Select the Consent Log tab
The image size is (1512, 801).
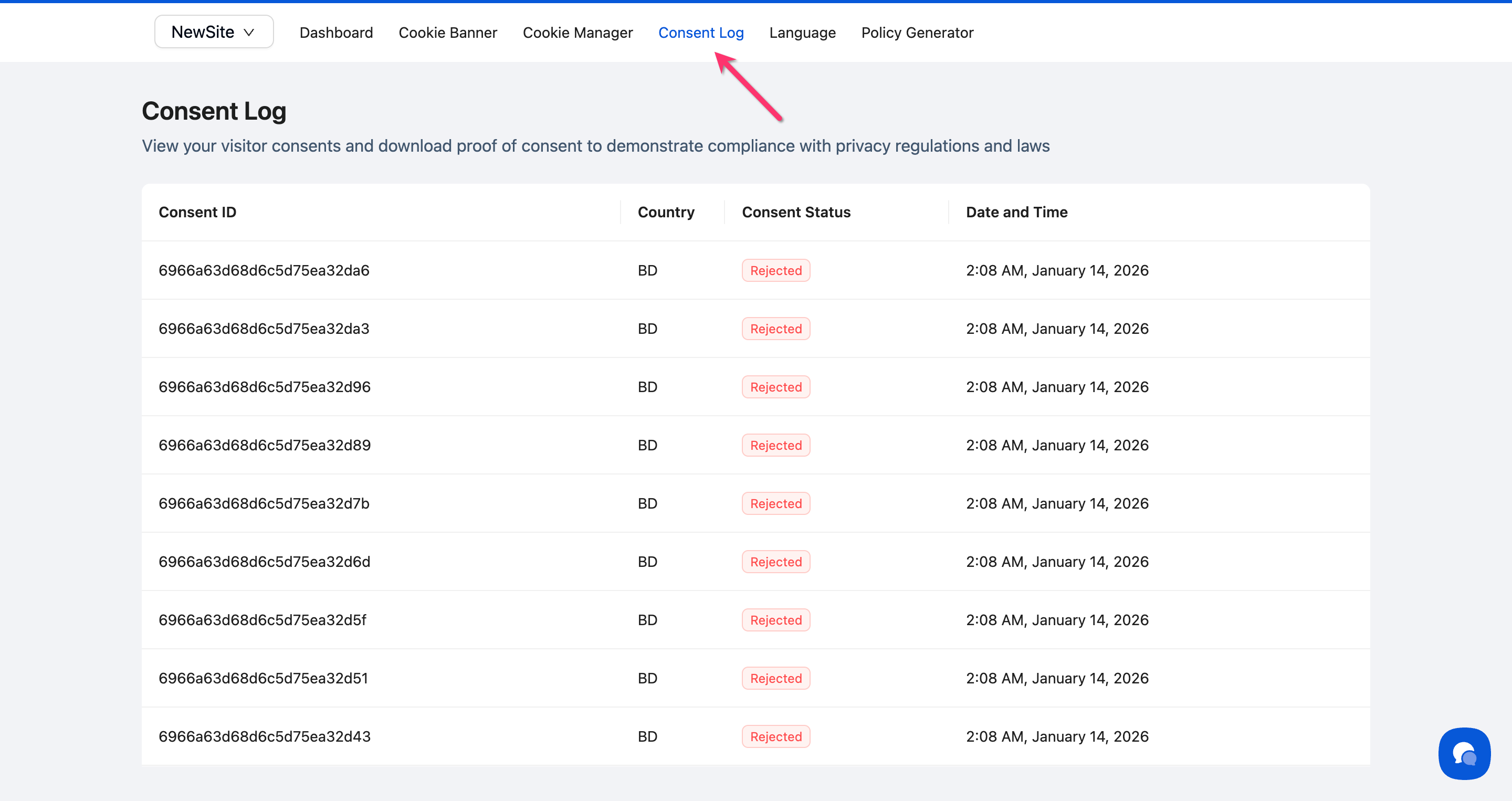click(x=700, y=33)
